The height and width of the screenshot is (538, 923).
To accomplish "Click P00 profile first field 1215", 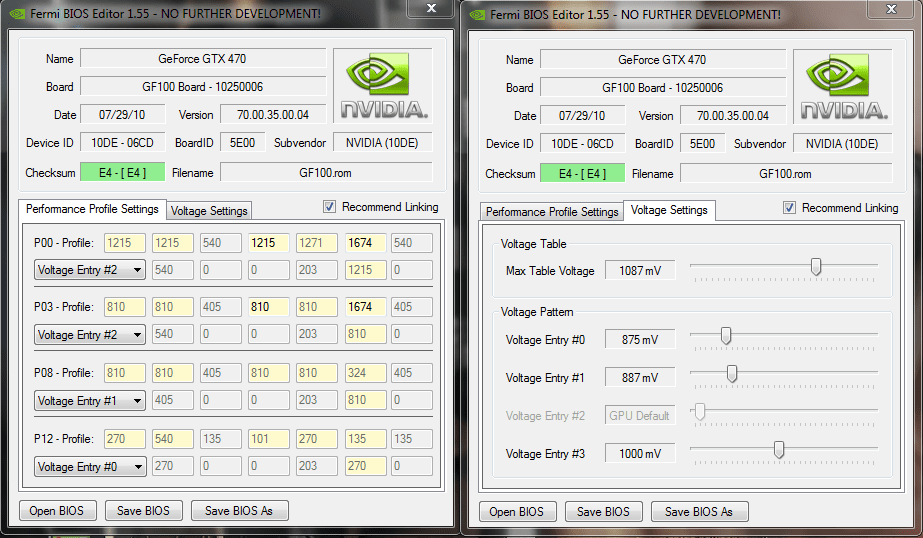I will coord(125,243).
